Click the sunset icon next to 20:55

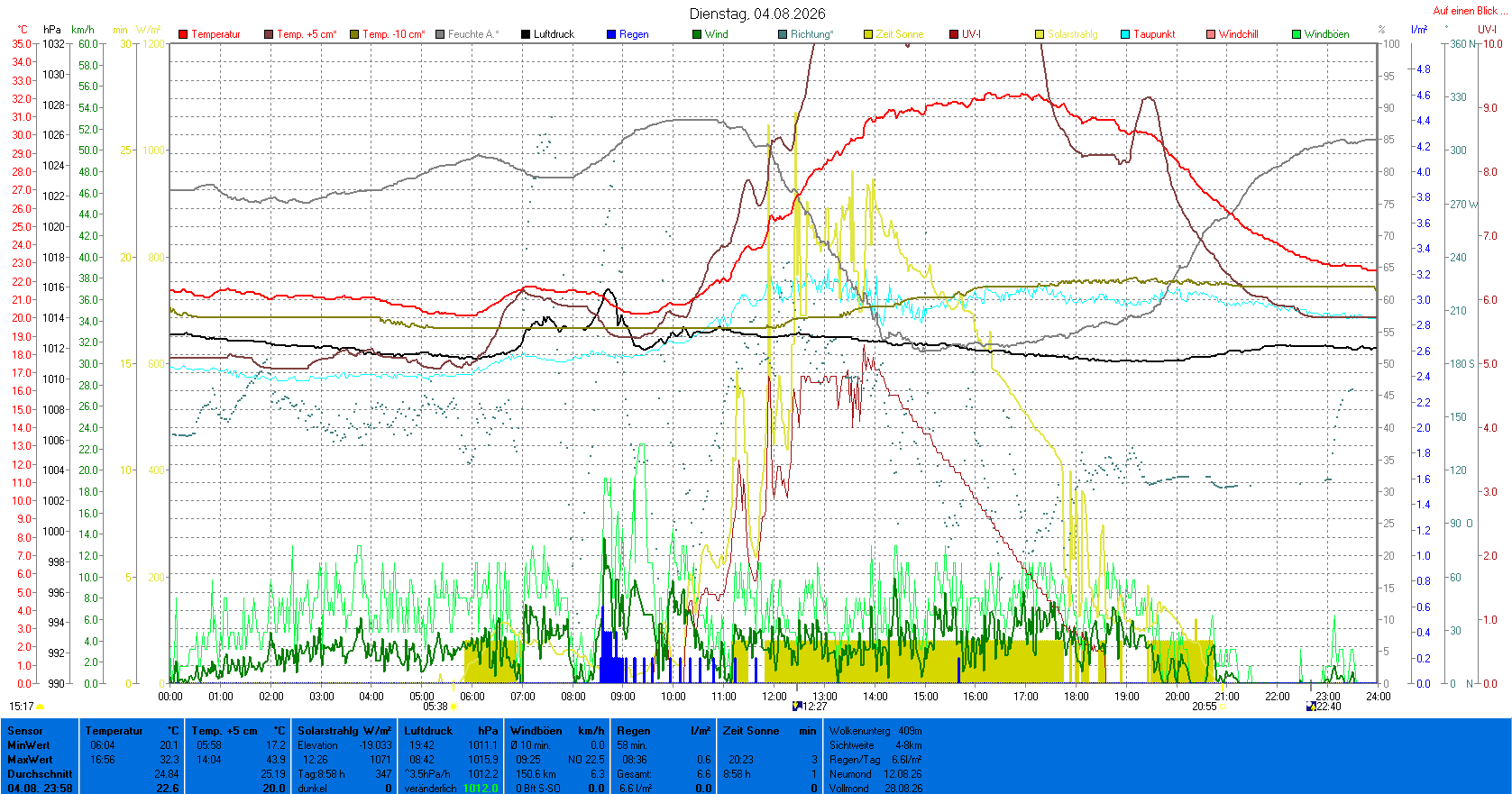coord(1223,707)
